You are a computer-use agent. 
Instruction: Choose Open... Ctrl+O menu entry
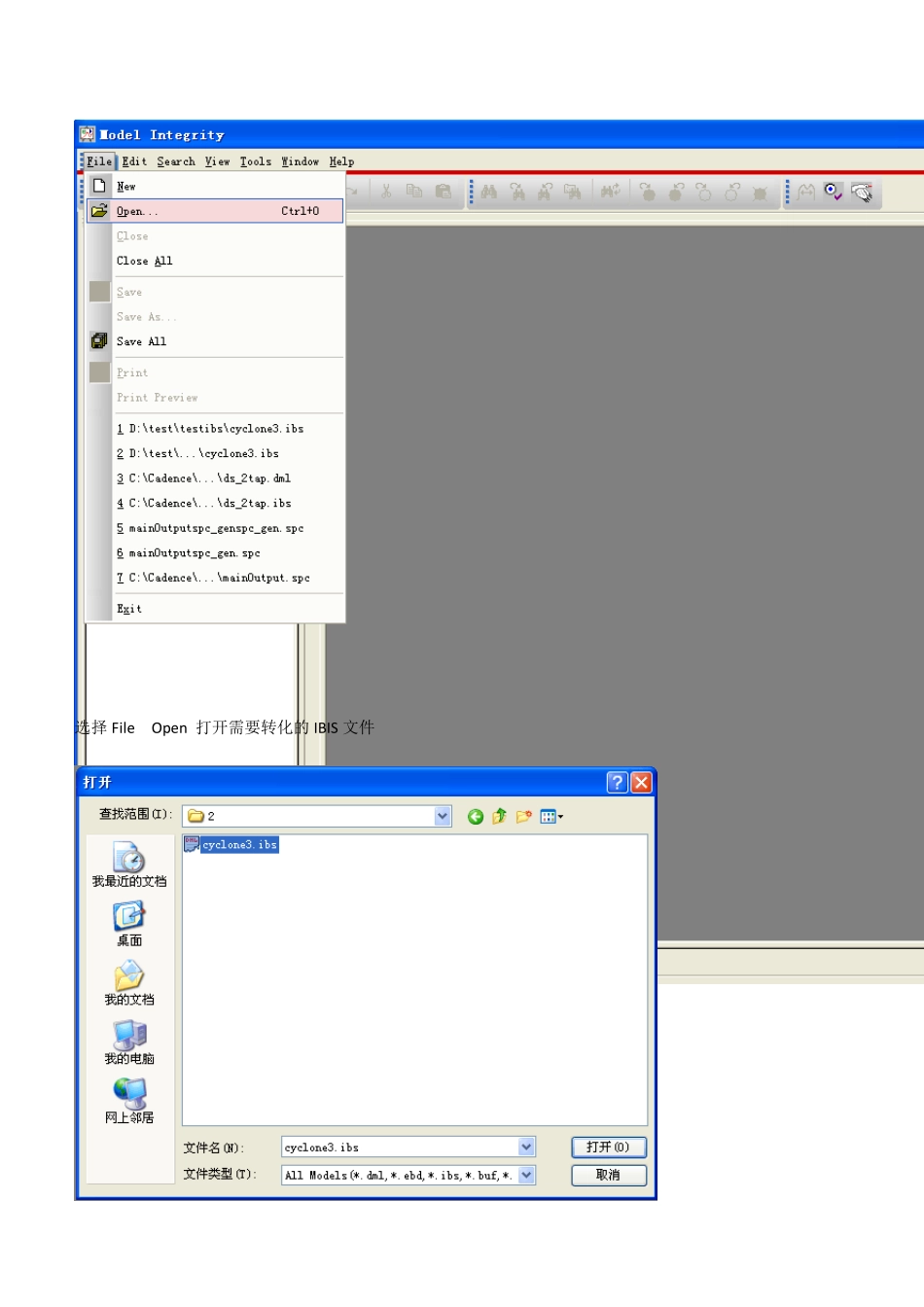(215, 210)
